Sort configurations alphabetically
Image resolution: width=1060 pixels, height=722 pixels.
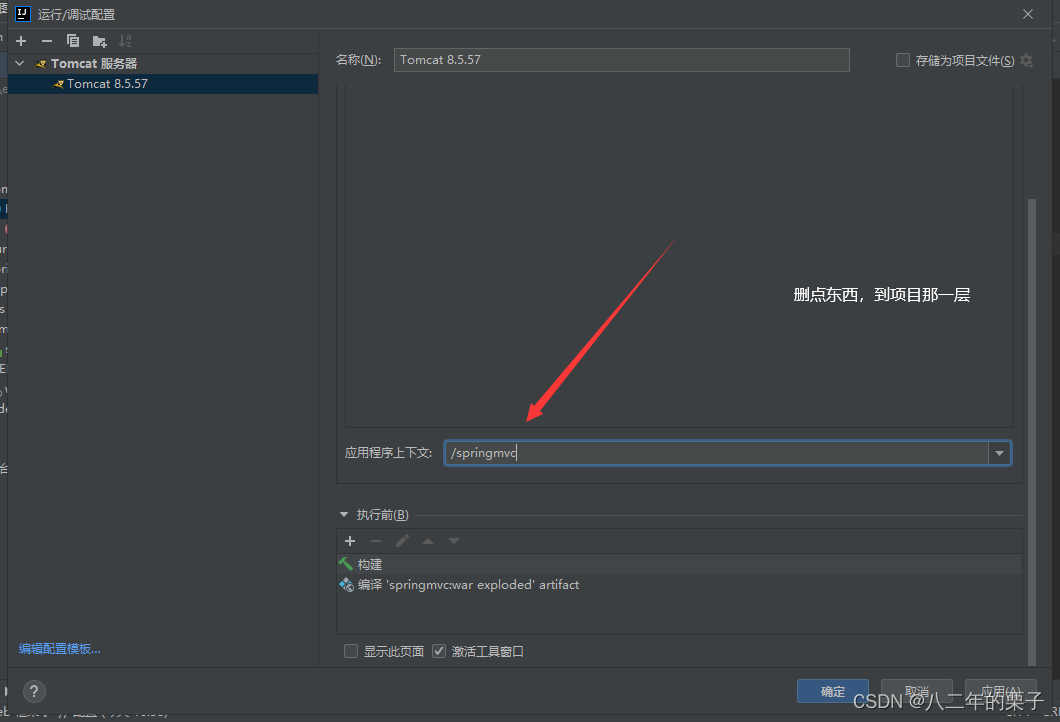tap(125, 41)
